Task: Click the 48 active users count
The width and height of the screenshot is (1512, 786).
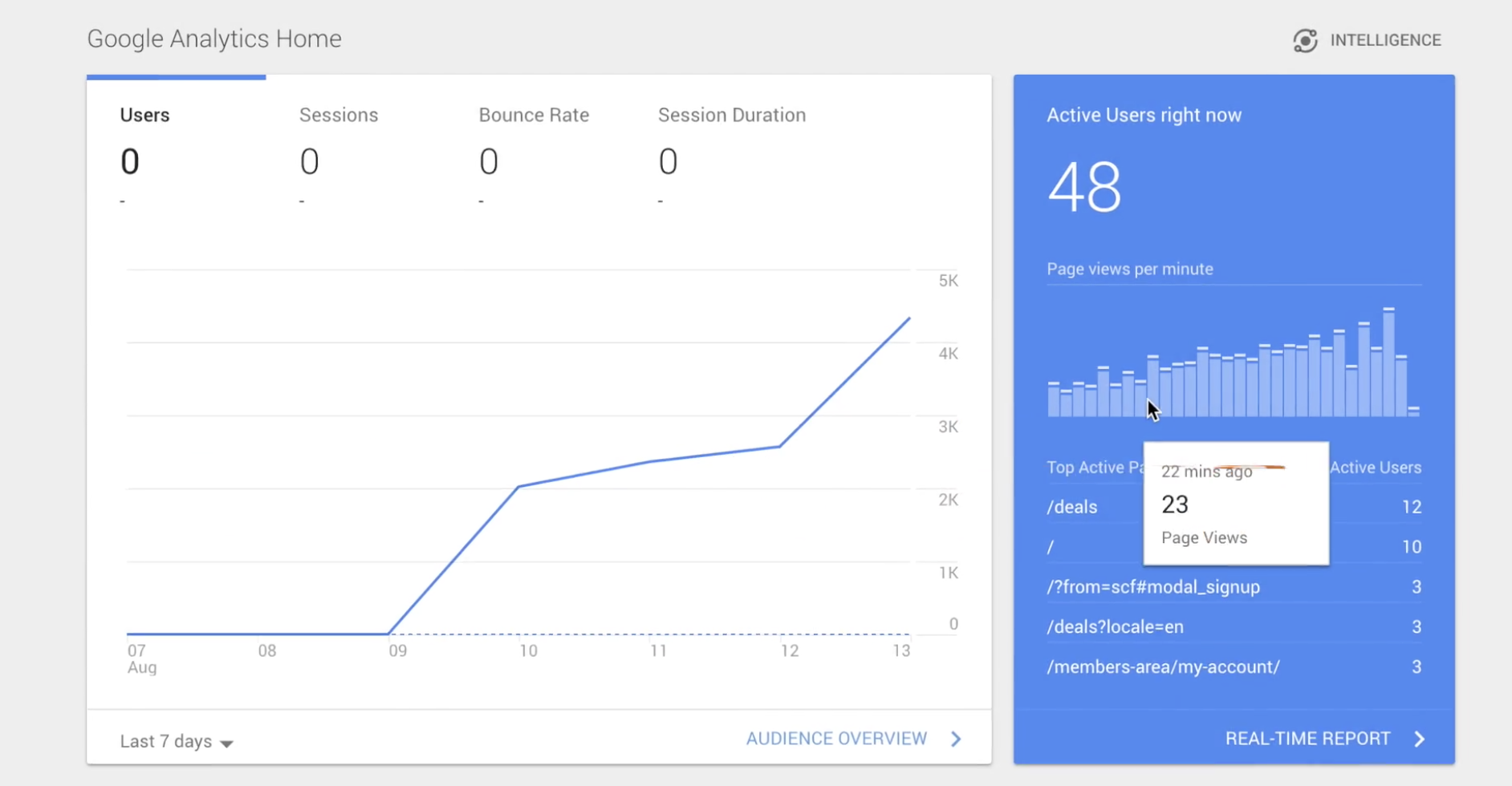Action: 1084,187
